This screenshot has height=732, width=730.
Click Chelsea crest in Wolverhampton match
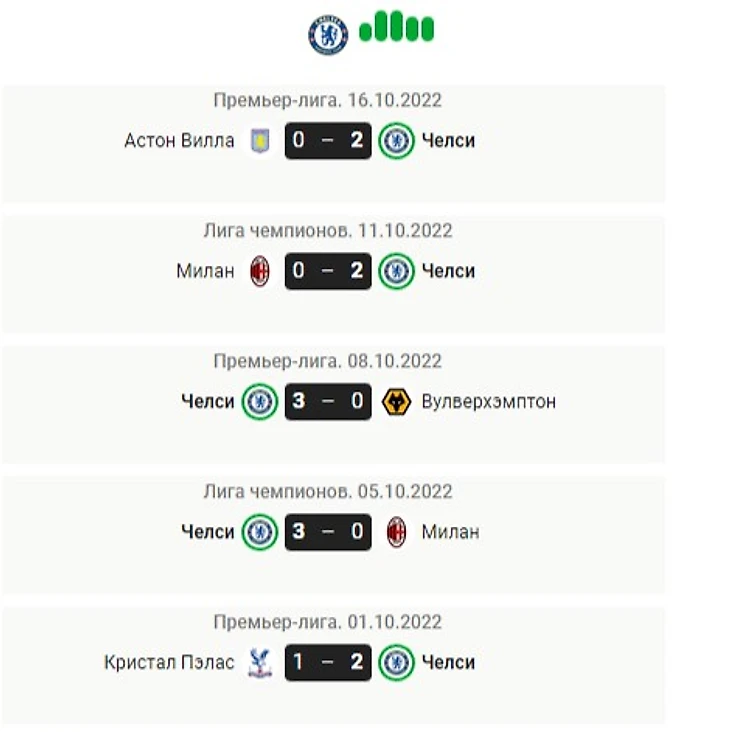pyautogui.click(x=260, y=401)
